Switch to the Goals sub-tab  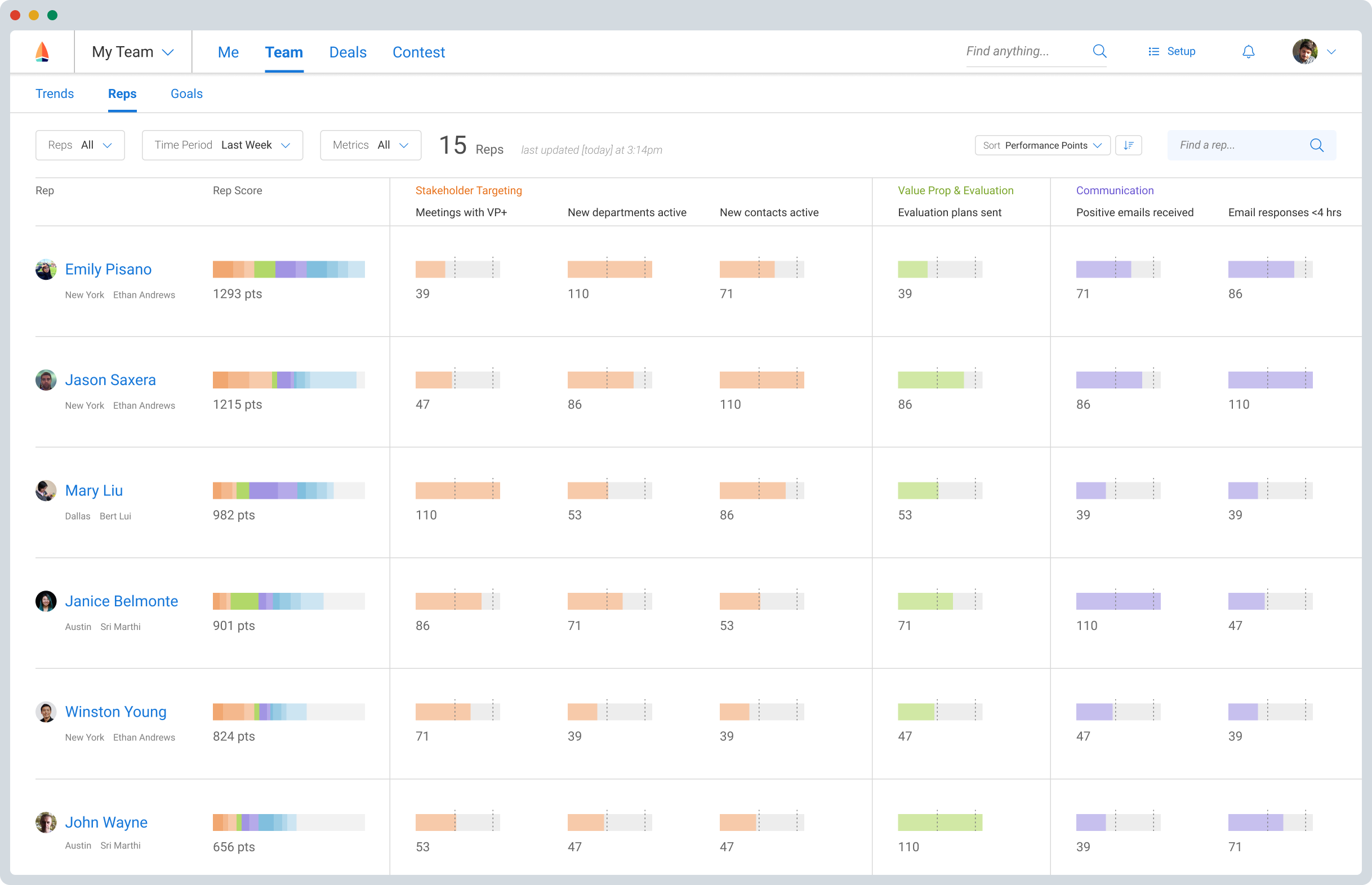point(186,93)
